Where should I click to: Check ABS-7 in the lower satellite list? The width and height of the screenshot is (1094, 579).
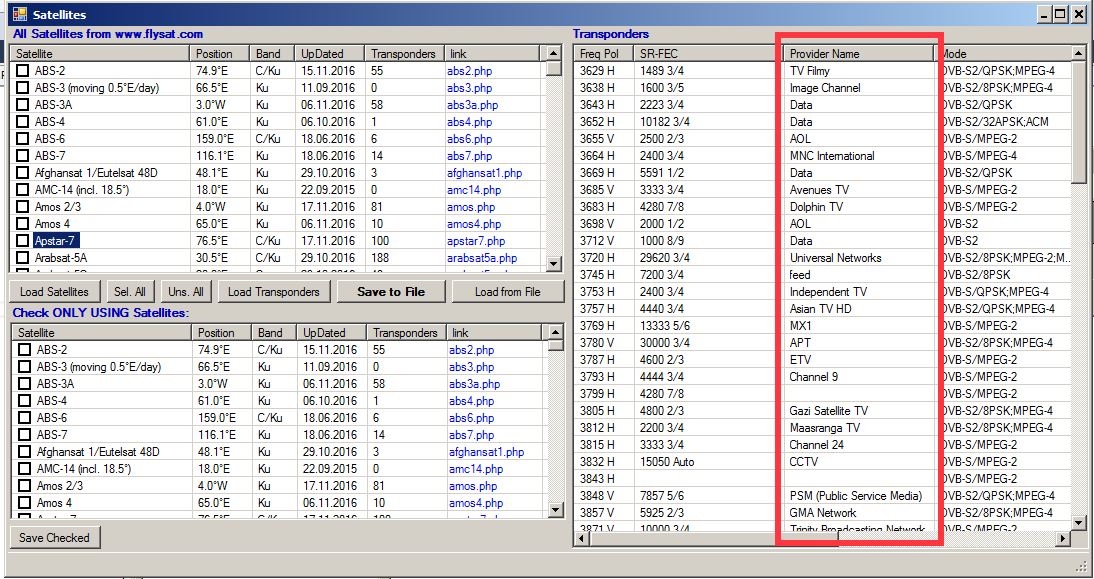[25, 435]
